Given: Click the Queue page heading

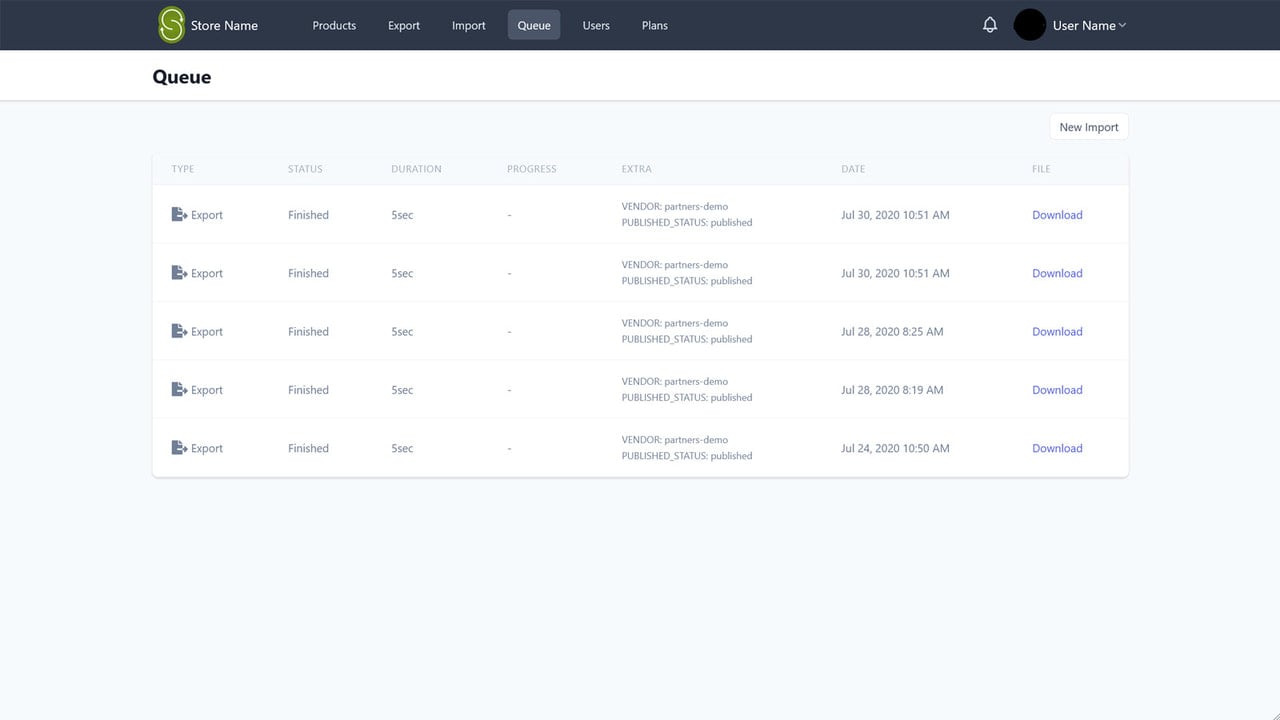Looking at the screenshot, I should pyautogui.click(x=182, y=77).
